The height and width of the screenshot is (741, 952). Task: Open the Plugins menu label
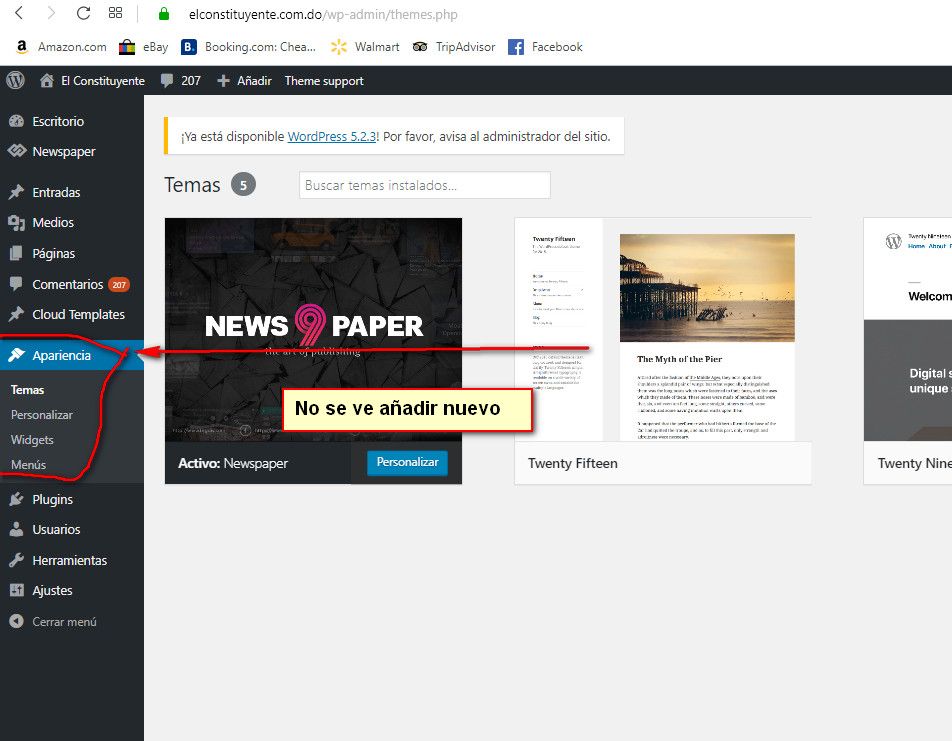coord(53,499)
